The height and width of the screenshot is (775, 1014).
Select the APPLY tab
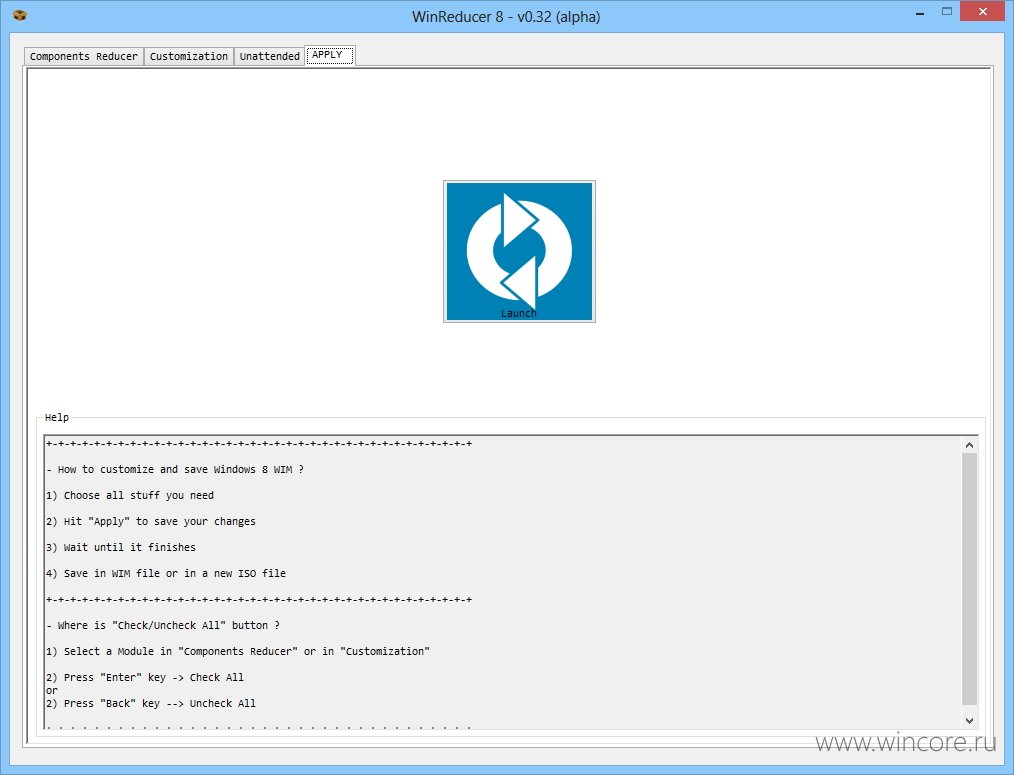tap(330, 55)
